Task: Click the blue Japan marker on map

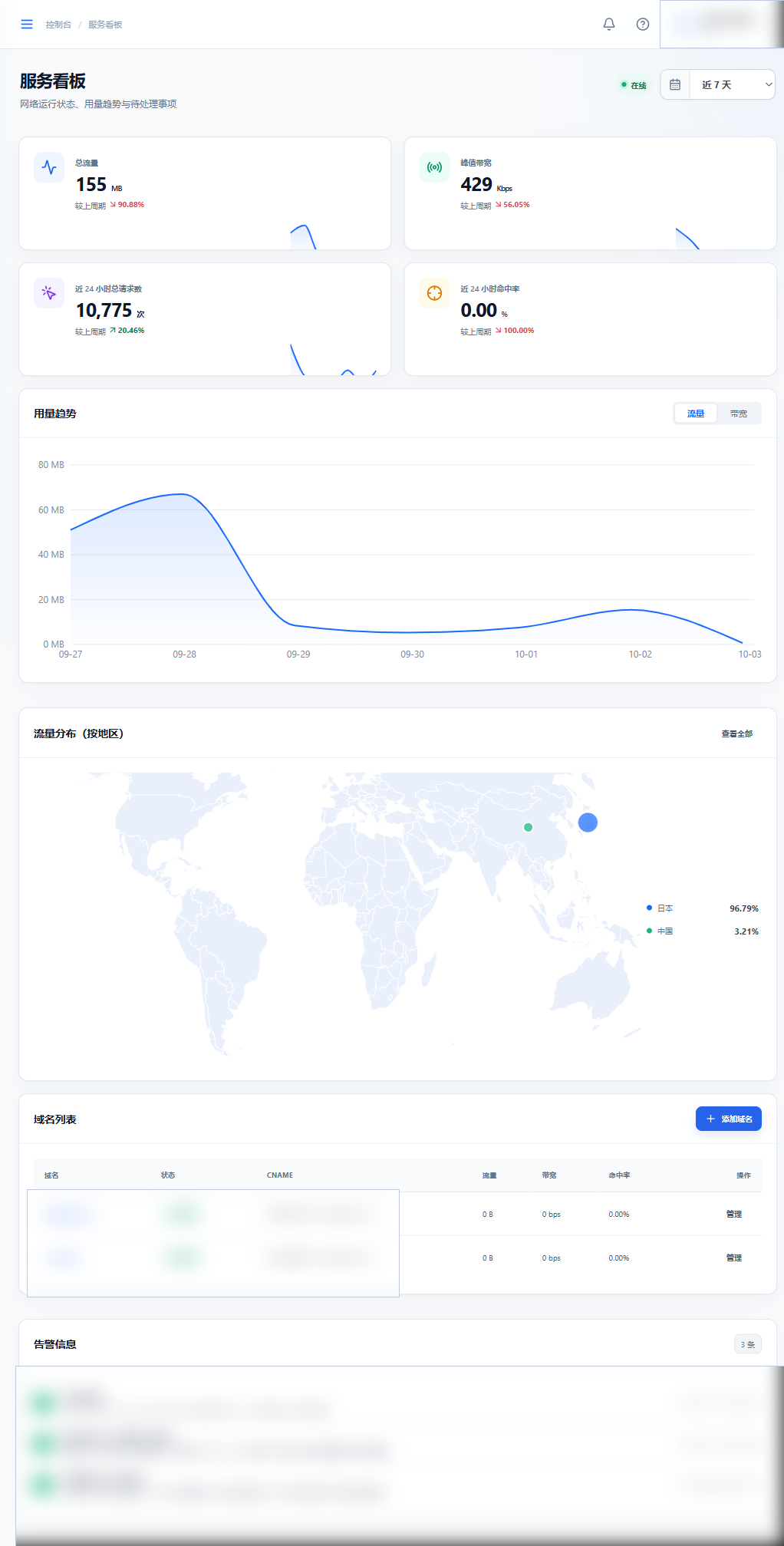Action: coord(588,822)
